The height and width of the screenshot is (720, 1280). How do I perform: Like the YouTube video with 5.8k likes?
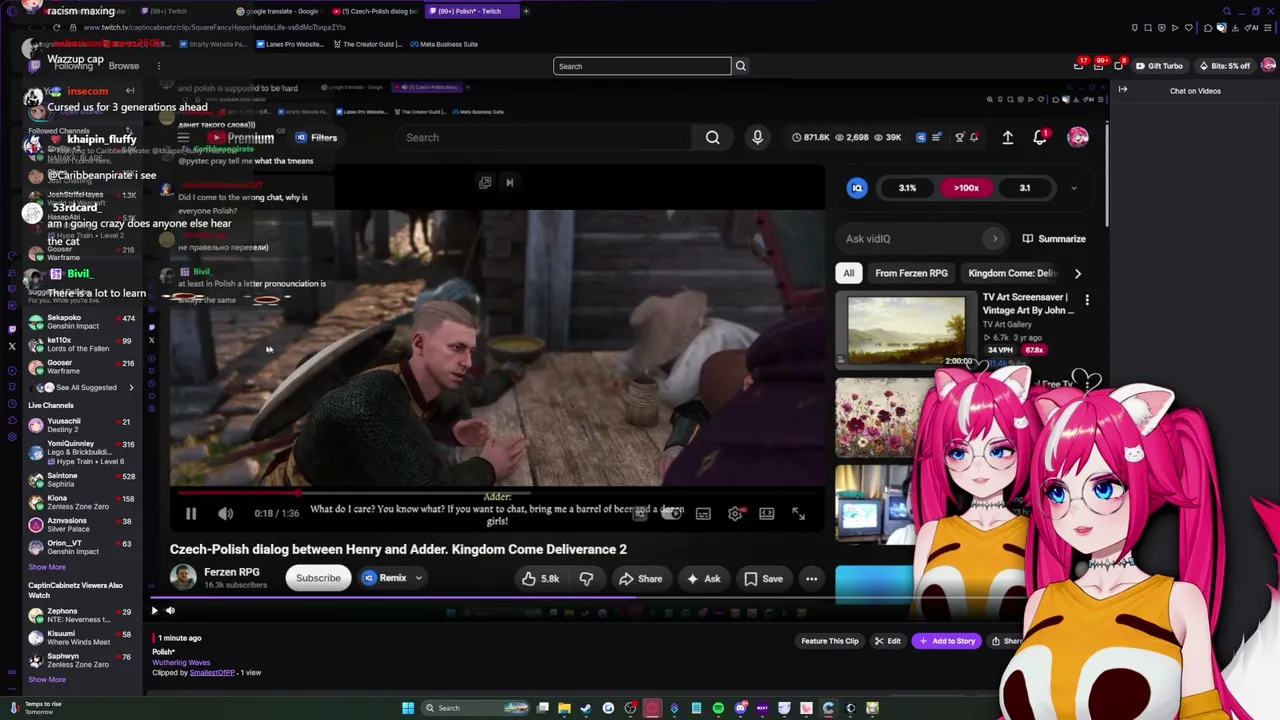541,579
